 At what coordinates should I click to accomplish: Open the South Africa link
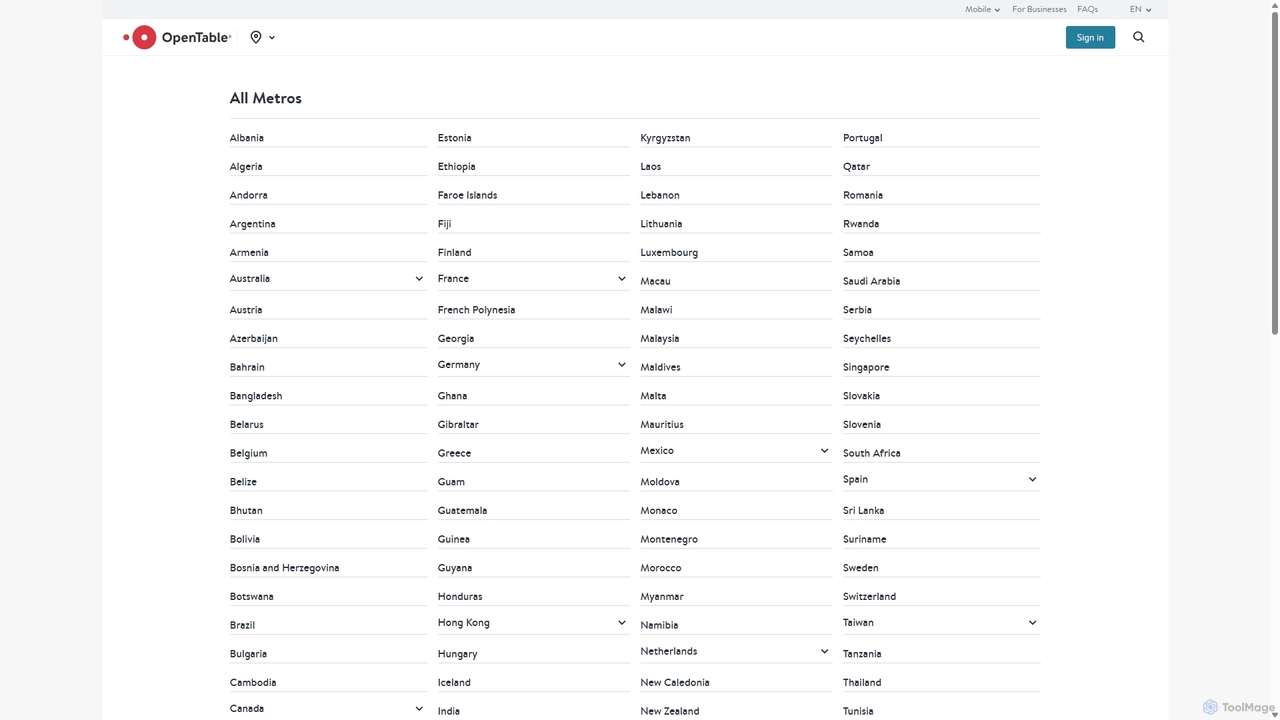tap(871, 454)
